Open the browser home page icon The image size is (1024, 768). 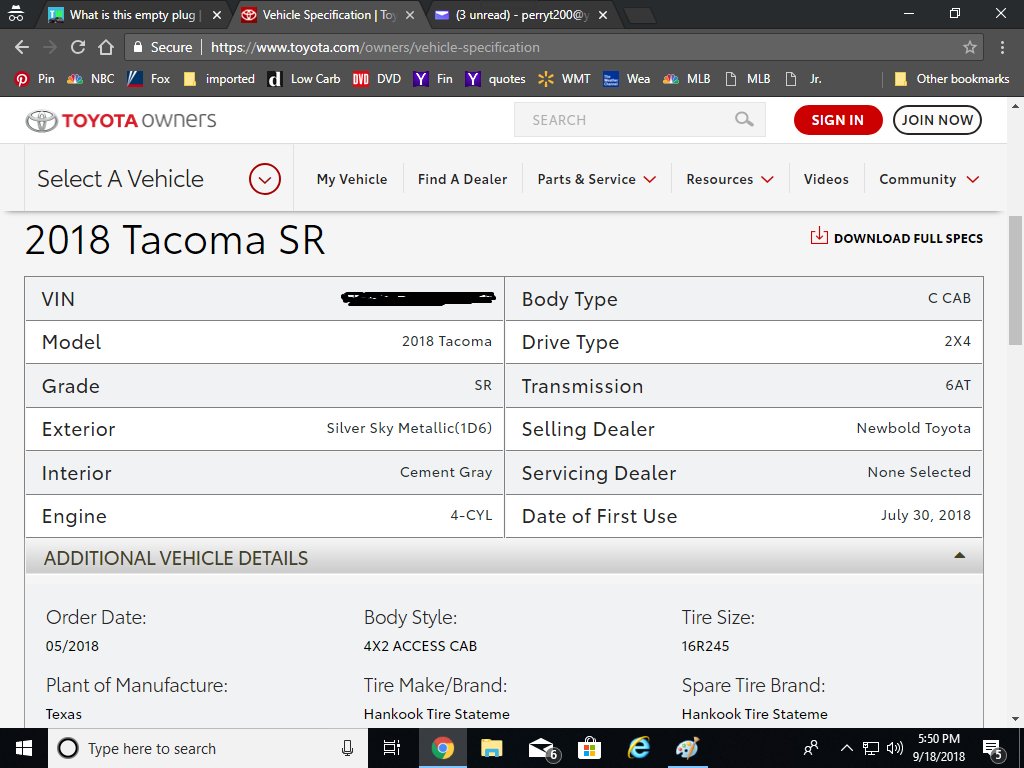pos(106,47)
